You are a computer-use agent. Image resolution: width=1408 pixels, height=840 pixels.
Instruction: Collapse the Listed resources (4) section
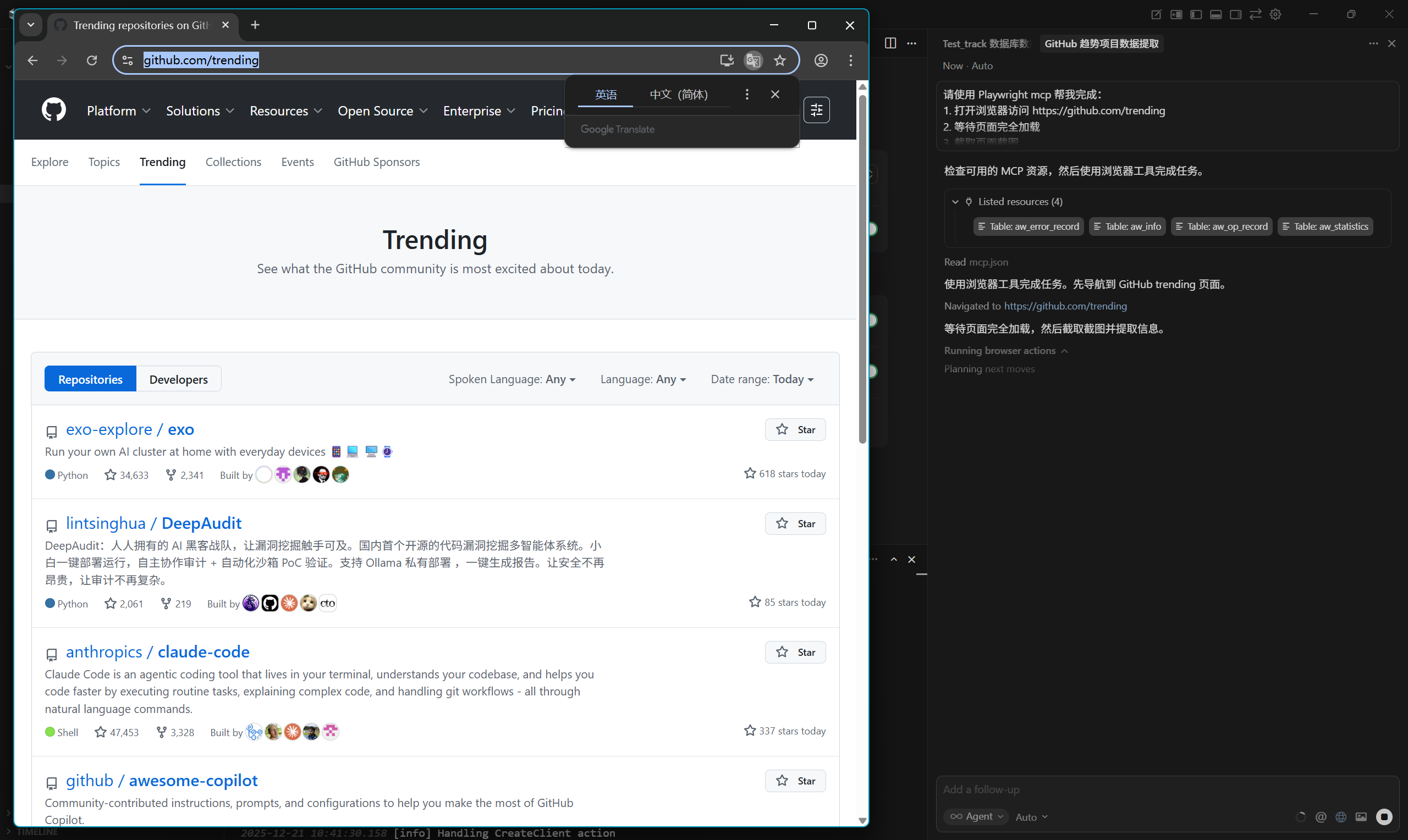(955, 202)
